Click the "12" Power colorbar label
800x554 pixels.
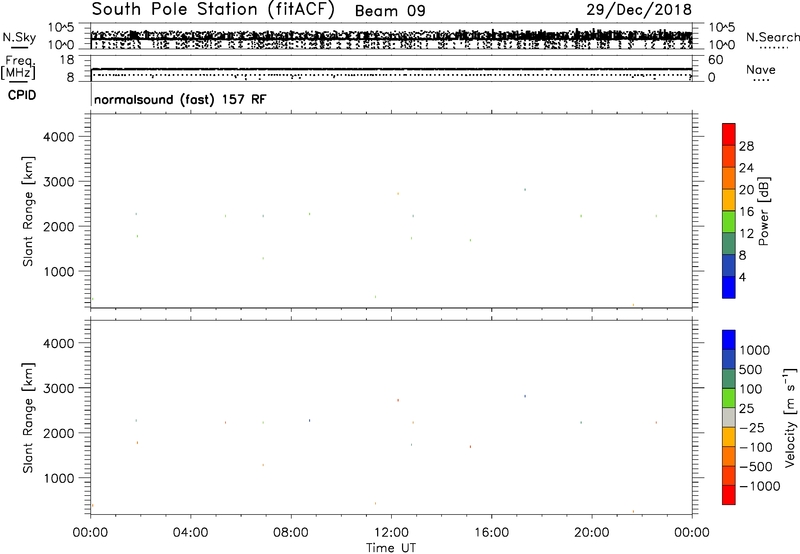(x=746, y=234)
